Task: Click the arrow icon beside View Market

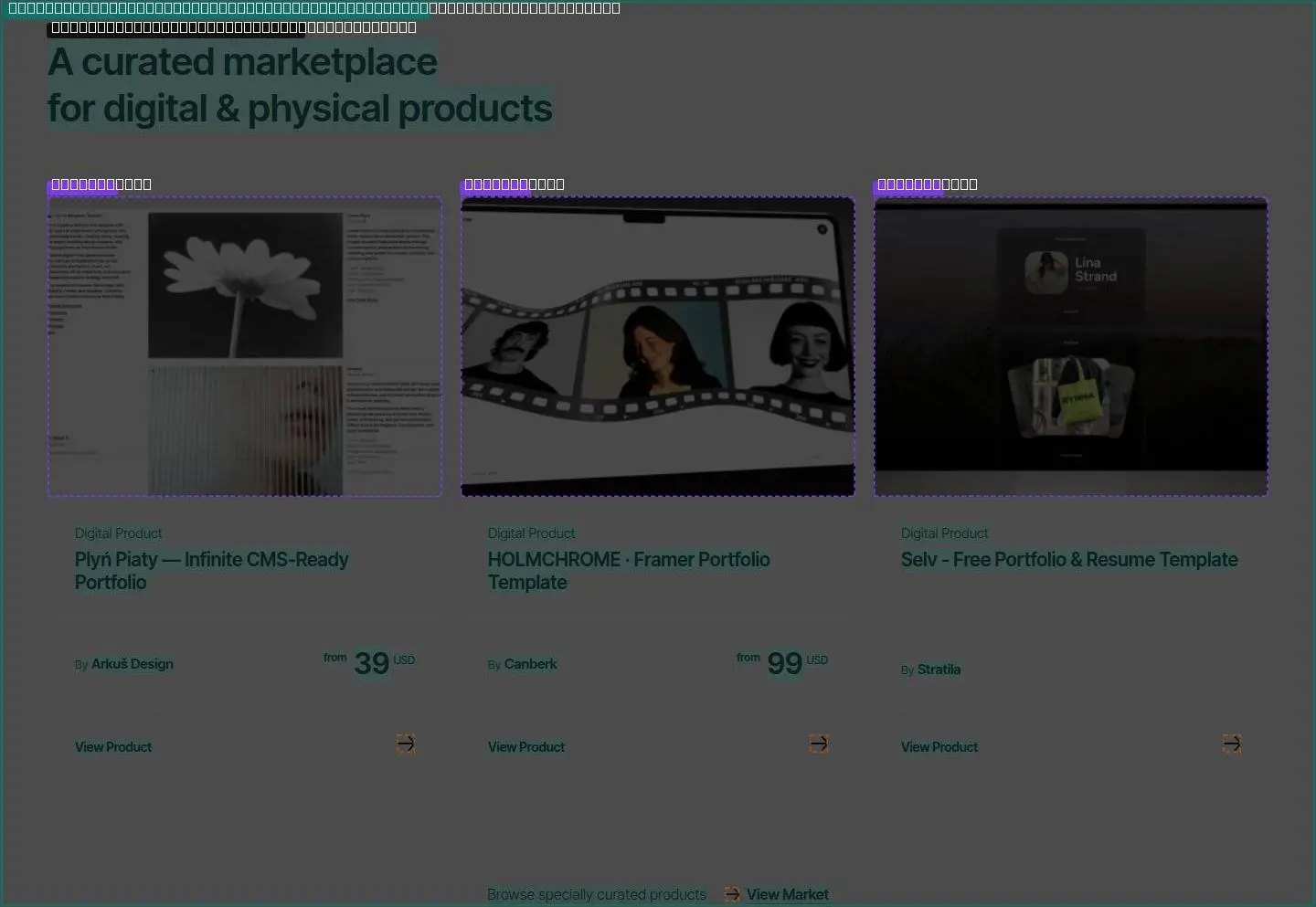Action: coord(732,894)
